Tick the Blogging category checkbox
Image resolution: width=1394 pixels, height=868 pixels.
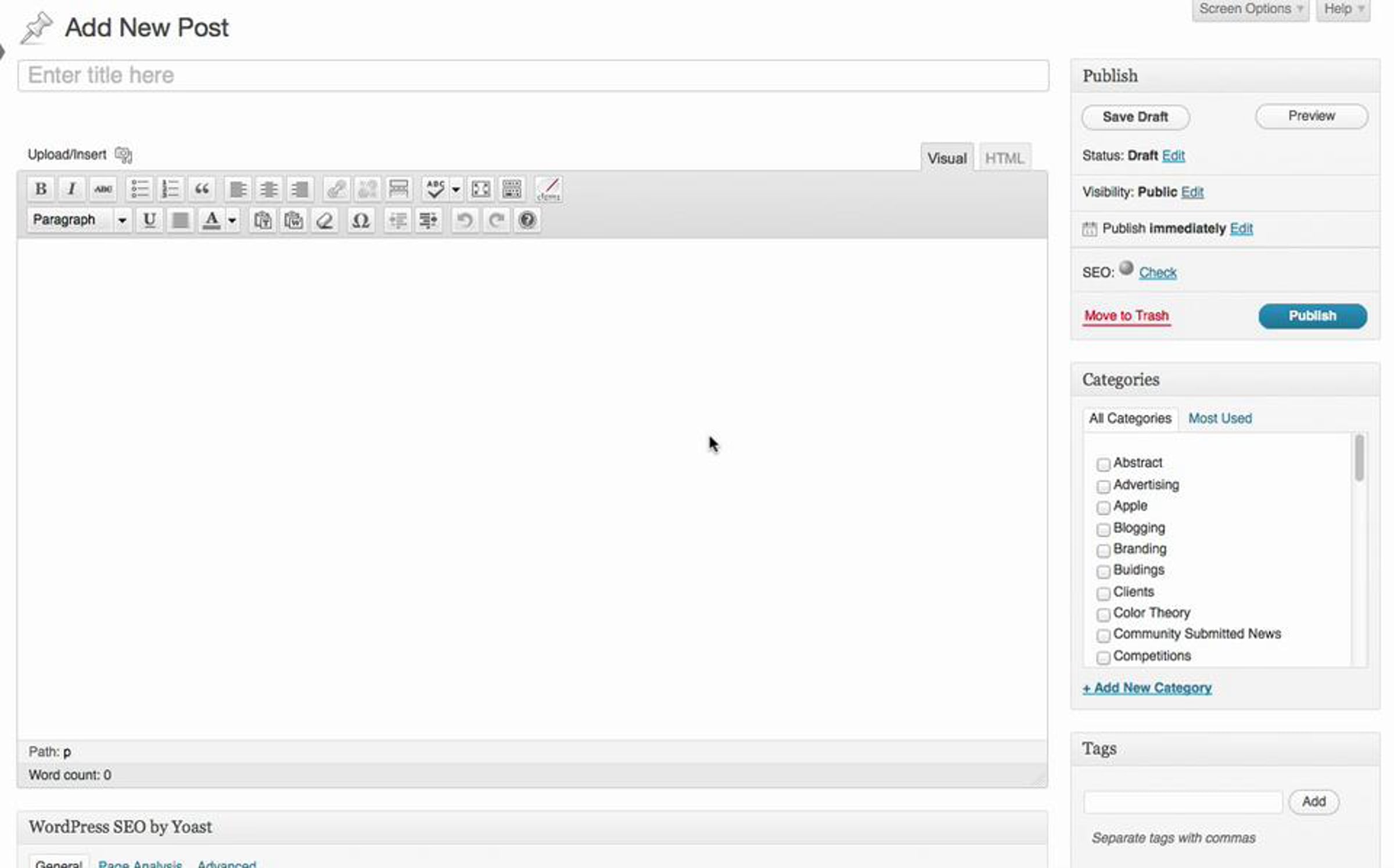(x=1103, y=530)
